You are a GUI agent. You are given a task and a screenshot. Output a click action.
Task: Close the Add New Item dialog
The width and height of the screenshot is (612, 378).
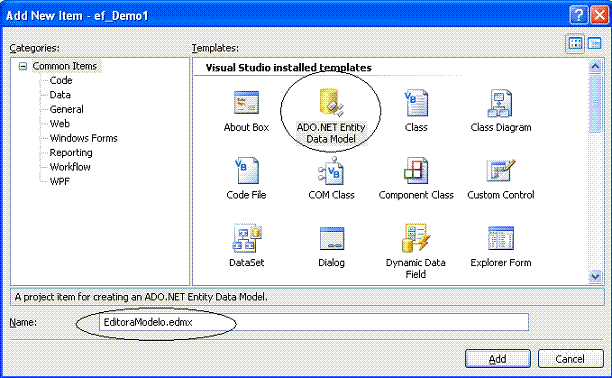tap(599, 15)
